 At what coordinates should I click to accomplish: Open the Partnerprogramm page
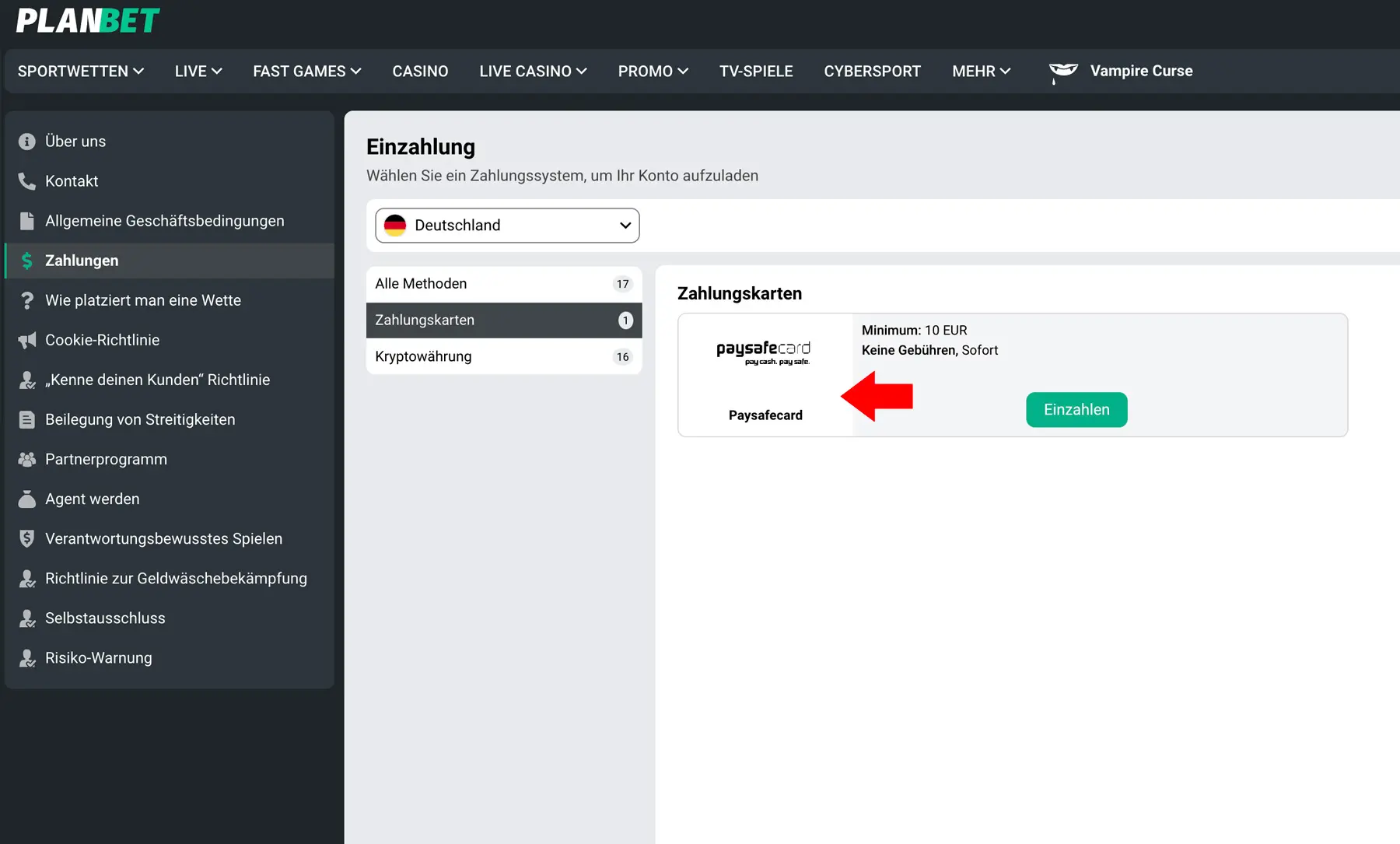coord(106,459)
